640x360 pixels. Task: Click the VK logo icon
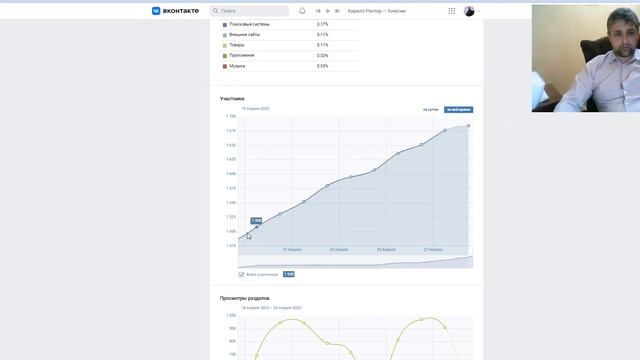tap(156, 11)
